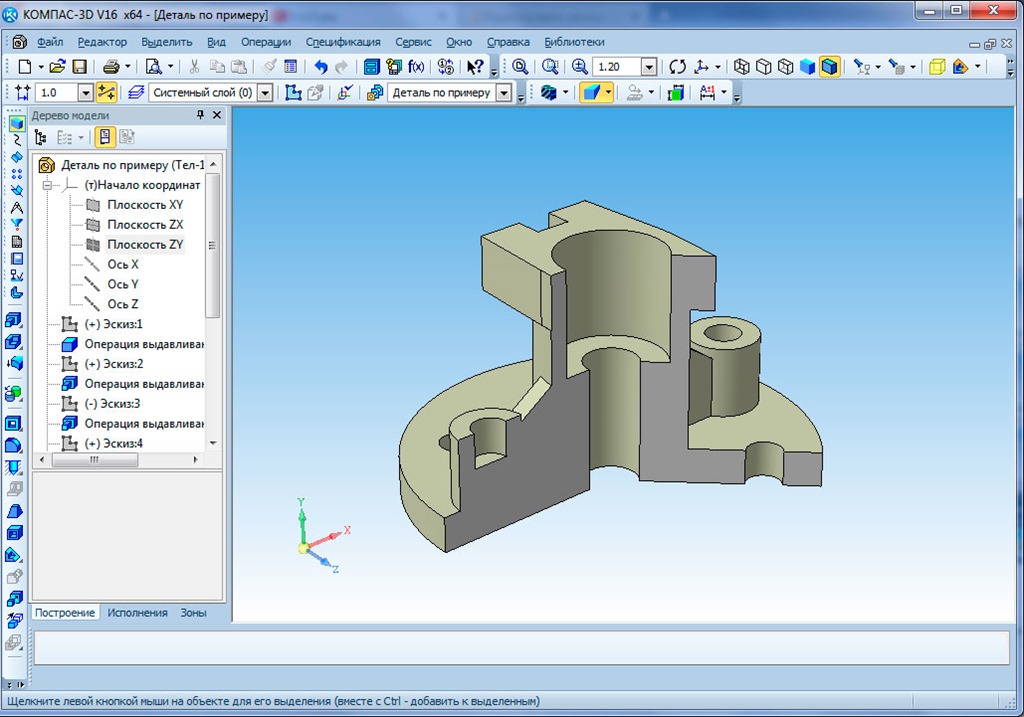1024x717 pixels.
Task: Click the Print icon
Action: coord(111,67)
